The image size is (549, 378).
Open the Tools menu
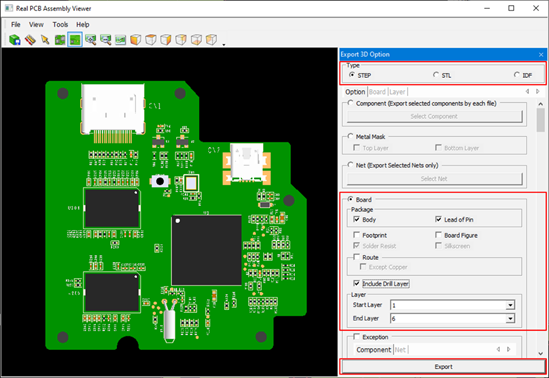pyautogui.click(x=60, y=24)
